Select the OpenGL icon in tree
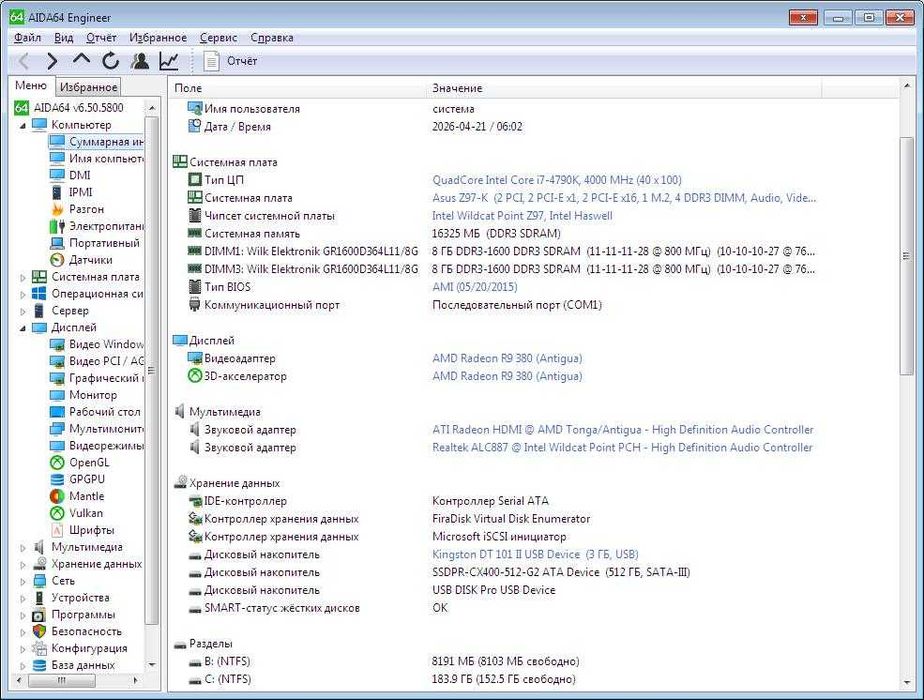 click(x=57, y=463)
